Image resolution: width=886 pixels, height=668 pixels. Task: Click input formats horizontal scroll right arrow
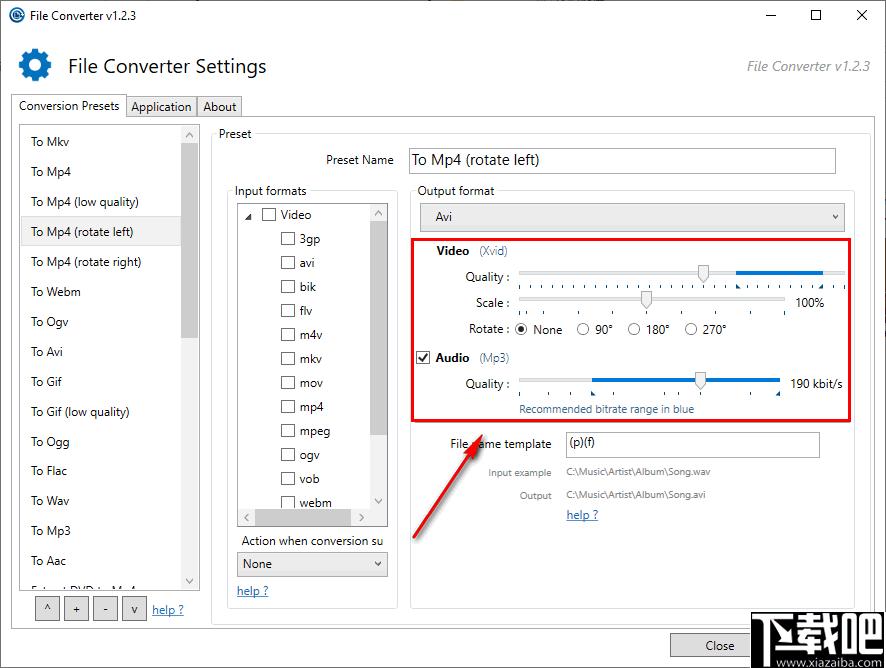click(x=362, y=517)
